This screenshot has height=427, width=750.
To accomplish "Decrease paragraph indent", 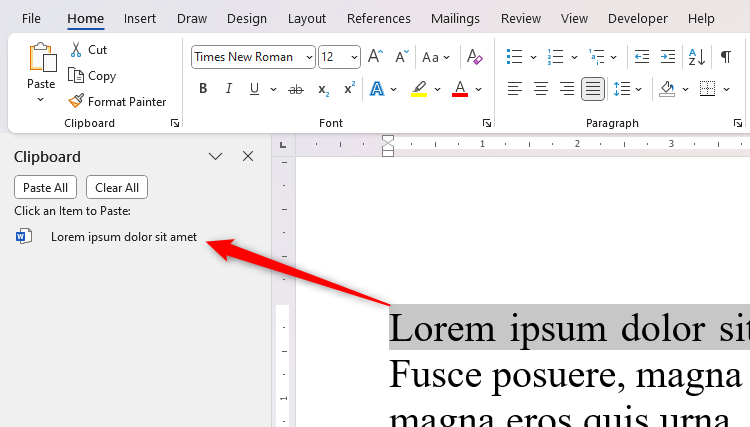I will click(641, 57).
